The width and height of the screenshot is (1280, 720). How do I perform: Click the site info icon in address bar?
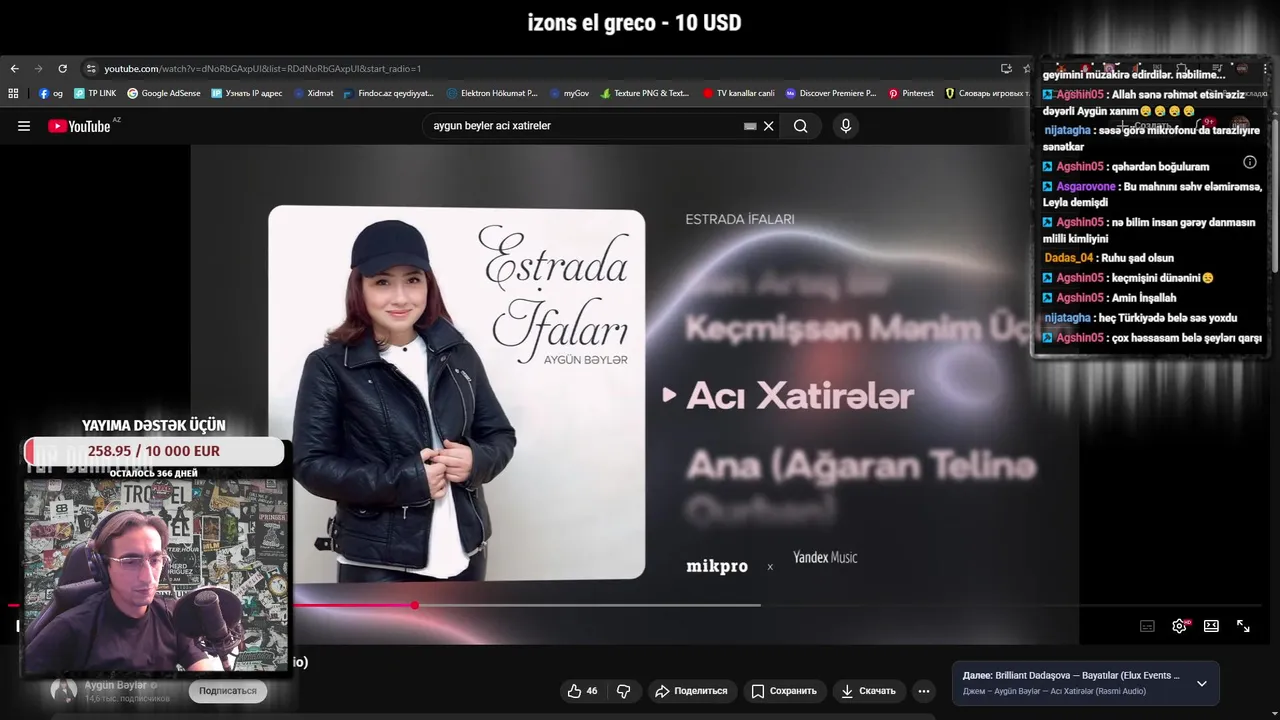91,69
